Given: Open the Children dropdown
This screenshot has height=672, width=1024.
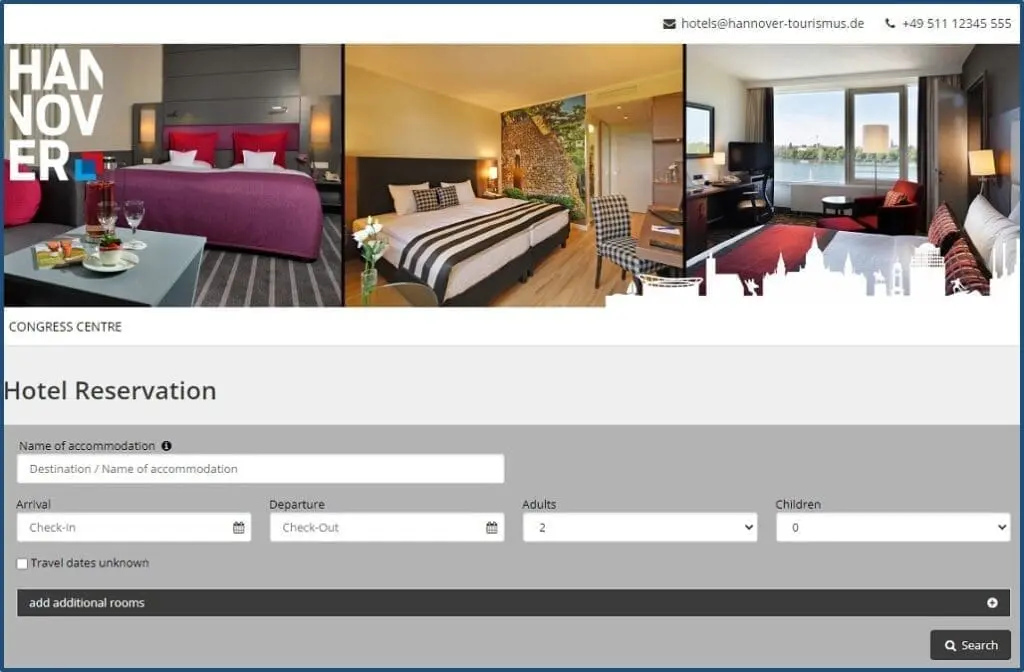Looking at the screenshot, I should click(892, 528).
